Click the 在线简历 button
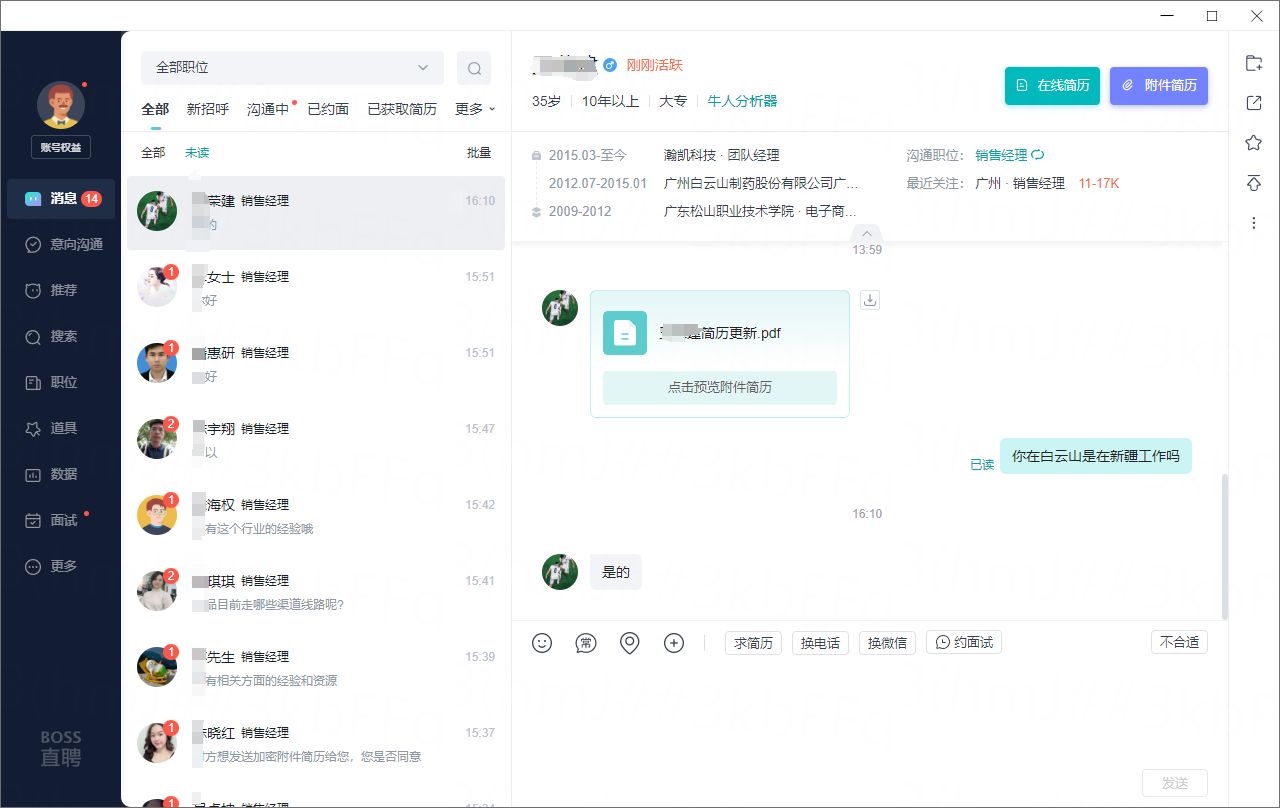Screen dimensions: 1280x808 point(1052,86)
